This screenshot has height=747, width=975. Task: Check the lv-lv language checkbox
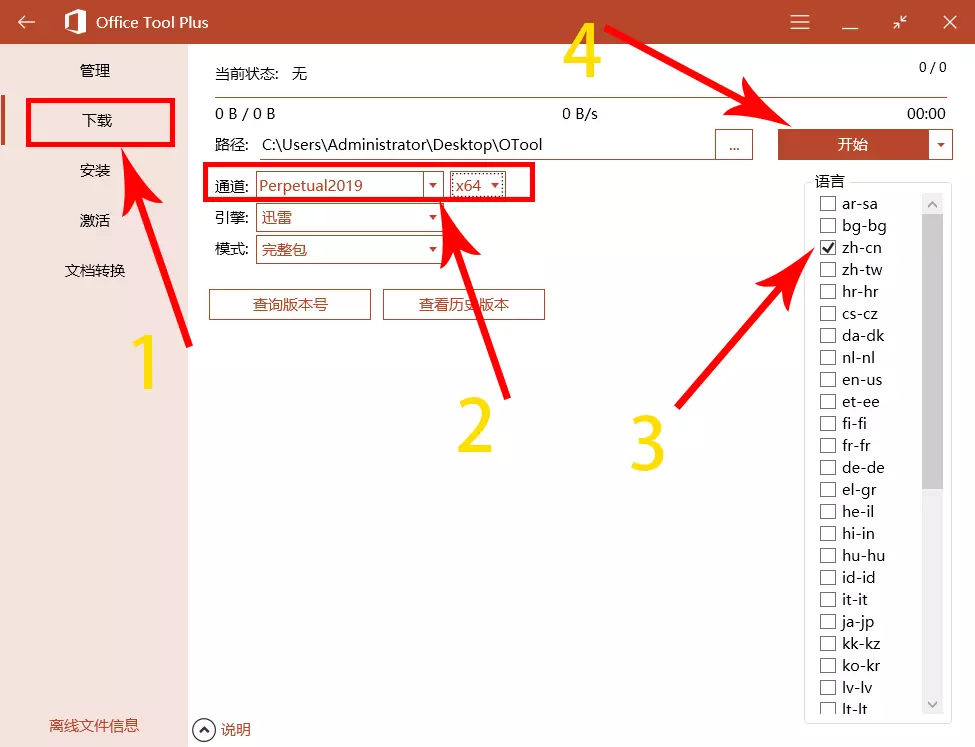tap(828, 687)
